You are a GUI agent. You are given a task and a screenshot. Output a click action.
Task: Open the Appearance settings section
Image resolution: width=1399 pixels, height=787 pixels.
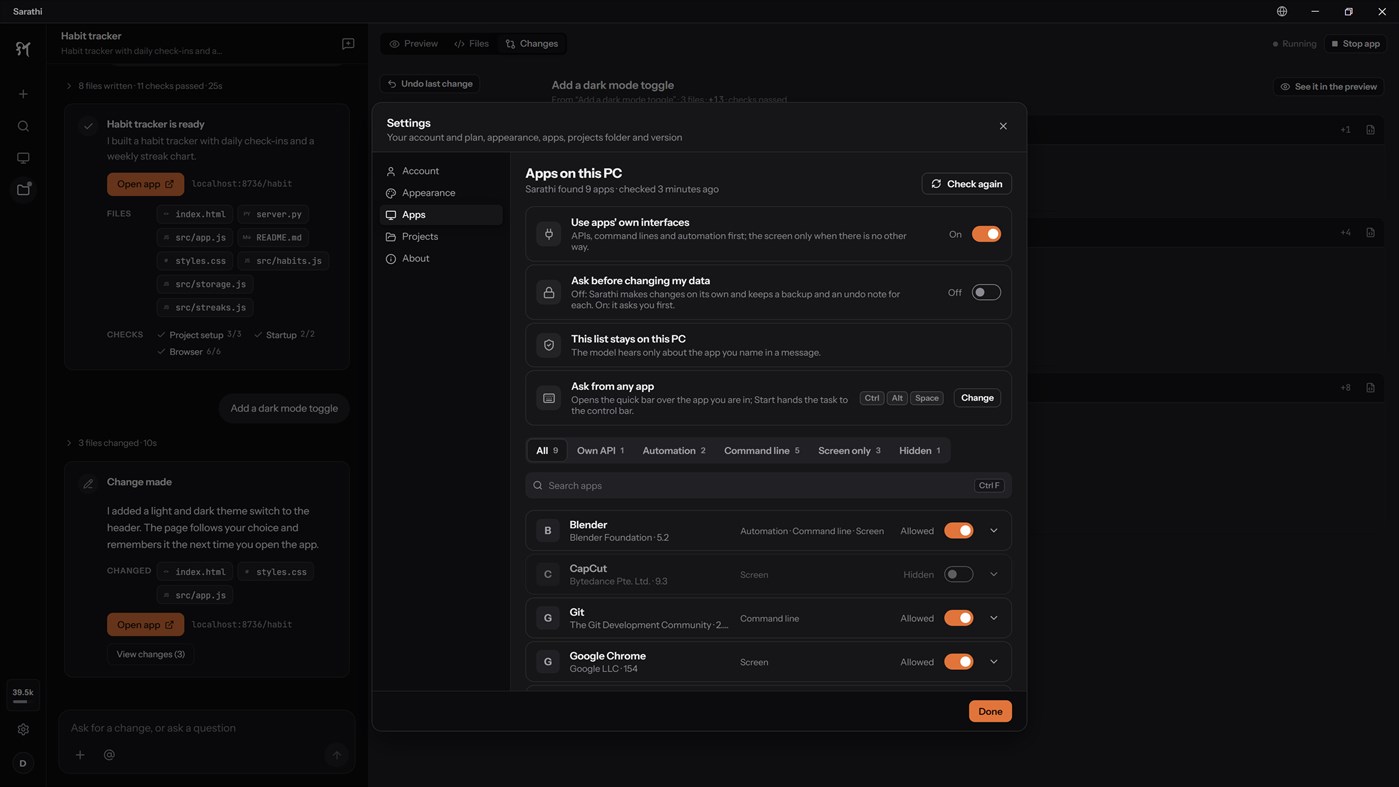coord(442,193)
